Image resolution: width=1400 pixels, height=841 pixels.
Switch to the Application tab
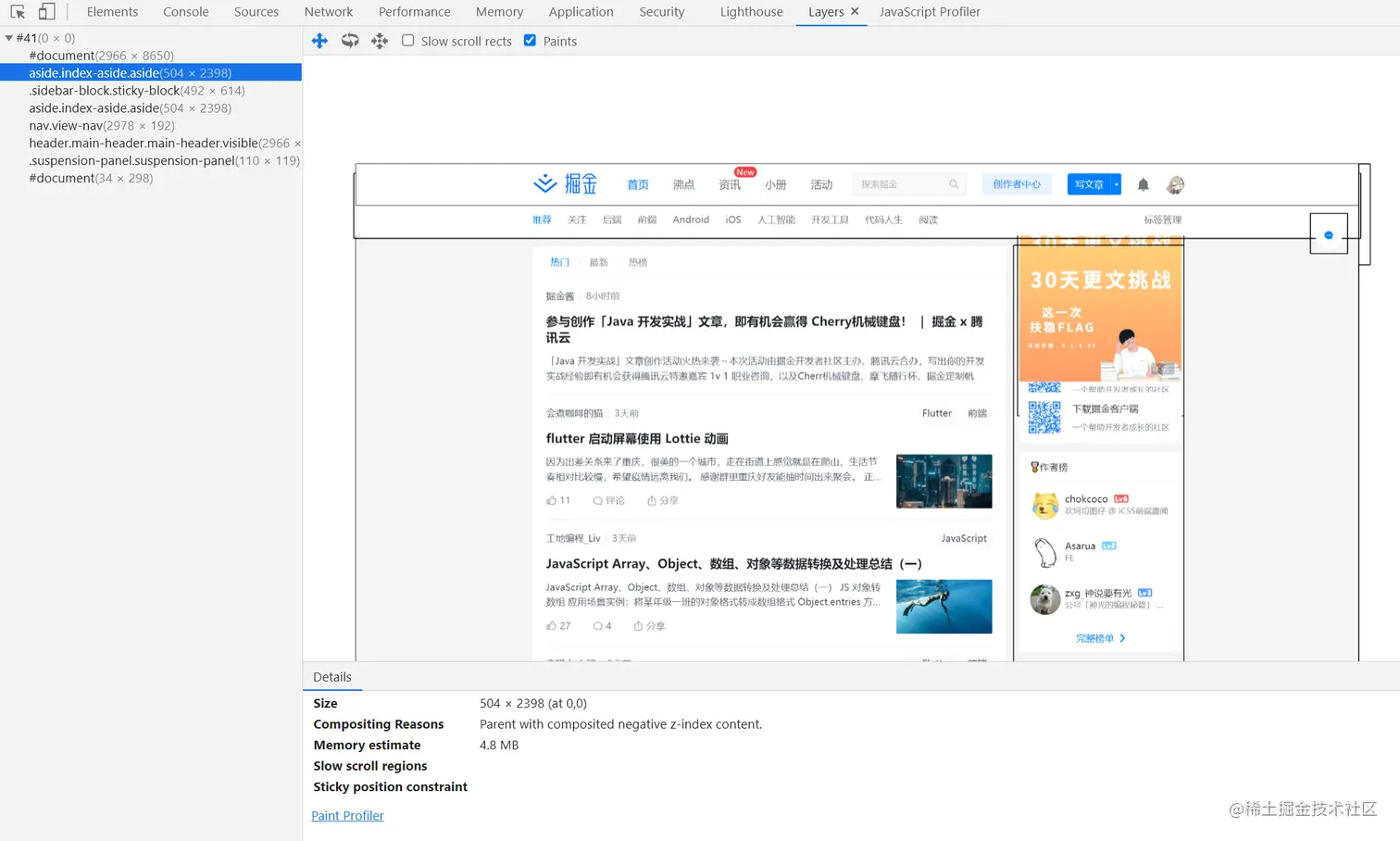point(581,12)
